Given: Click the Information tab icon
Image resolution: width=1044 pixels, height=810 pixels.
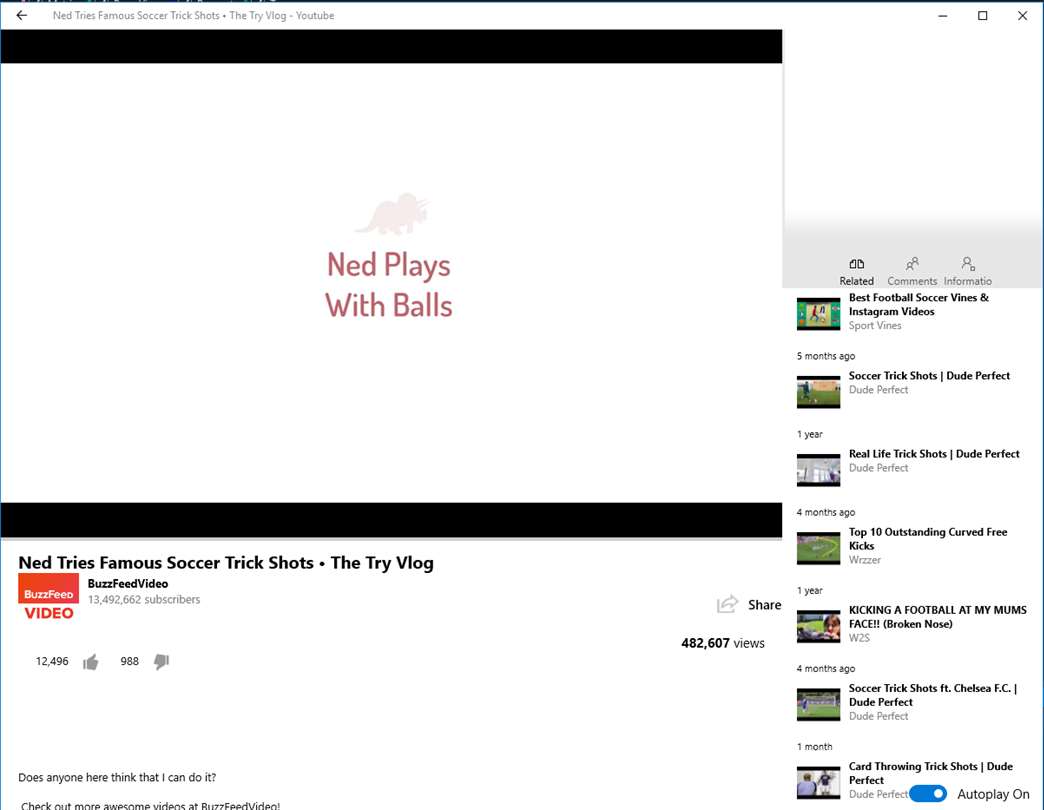Looking at the screenshot, I should click(x=968, y=264).
